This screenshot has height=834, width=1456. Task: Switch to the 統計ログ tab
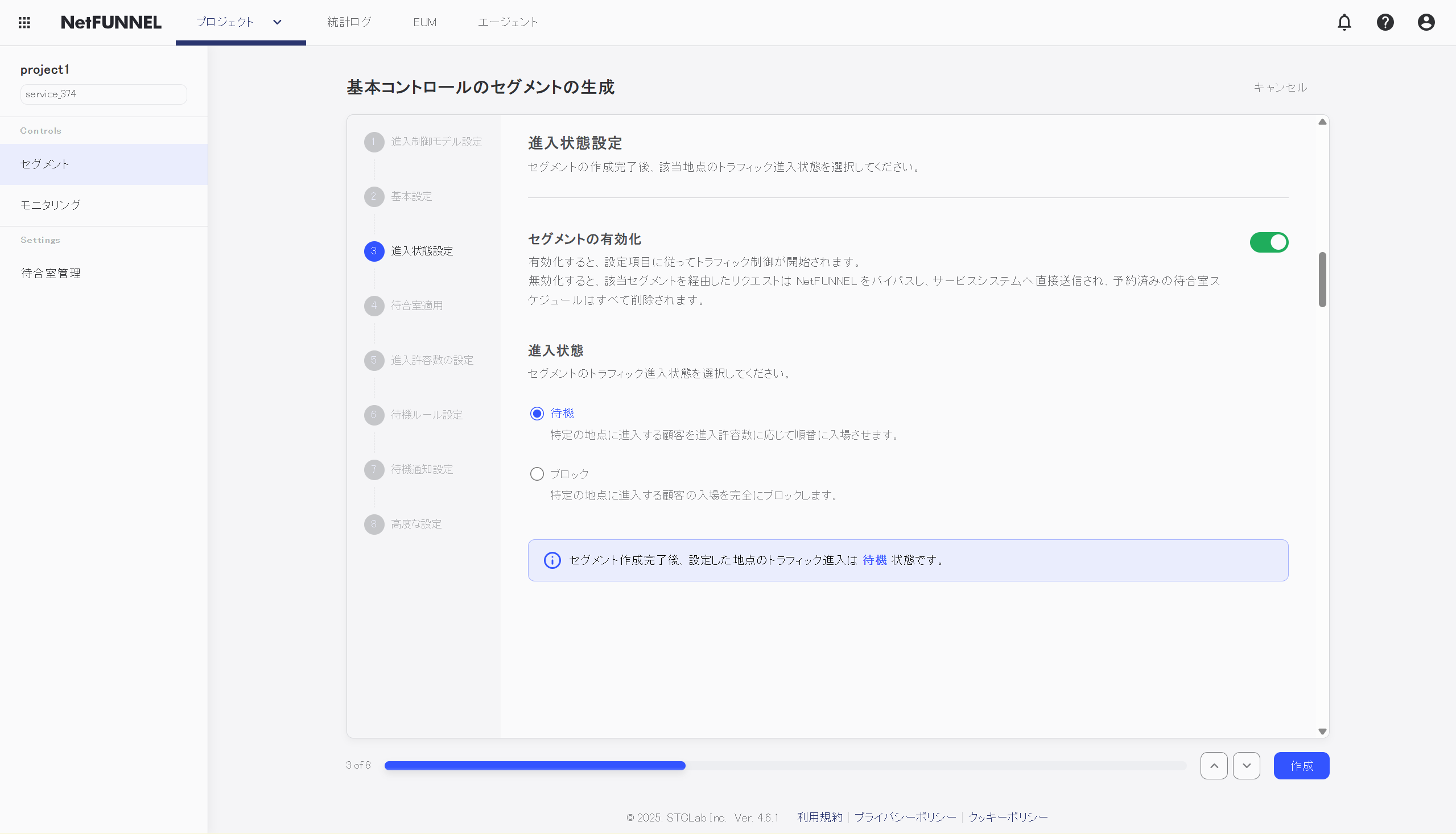pos(349,22)
